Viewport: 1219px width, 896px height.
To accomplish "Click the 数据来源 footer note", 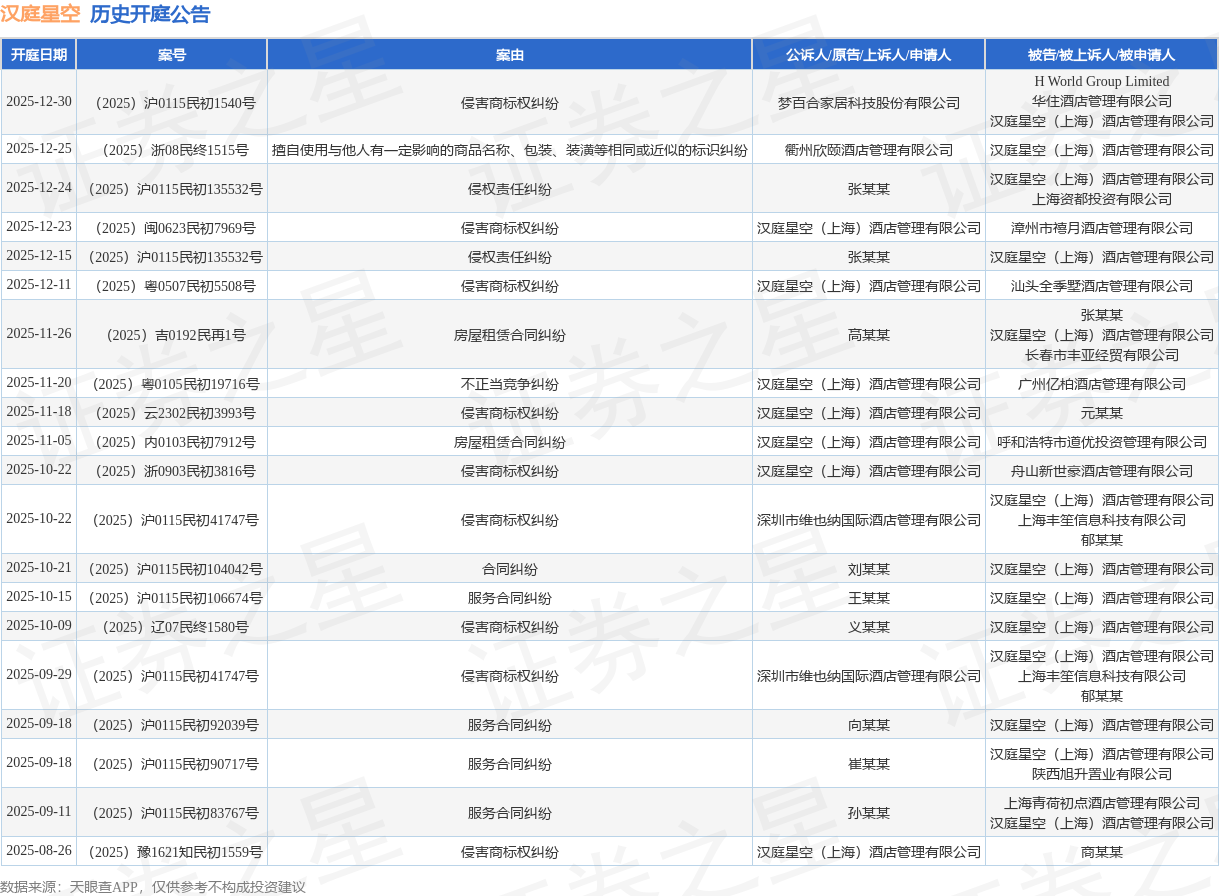I will coord(153,887).
